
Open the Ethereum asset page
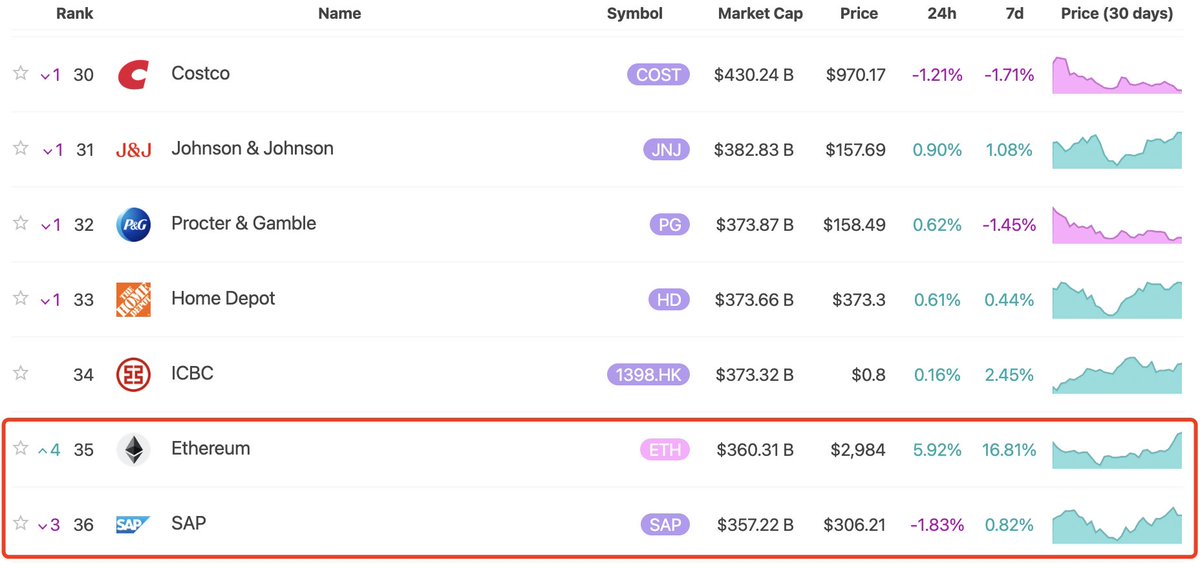[x=210, y=448]
